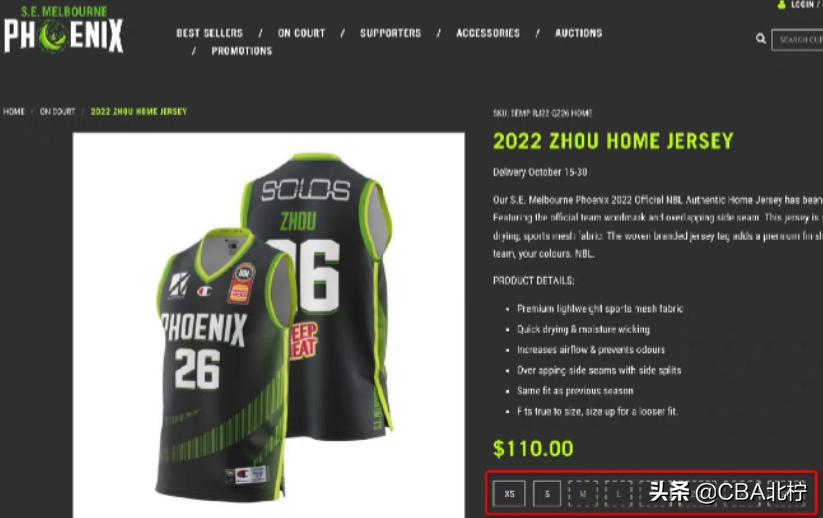Select the unavailable size L option

618,494
